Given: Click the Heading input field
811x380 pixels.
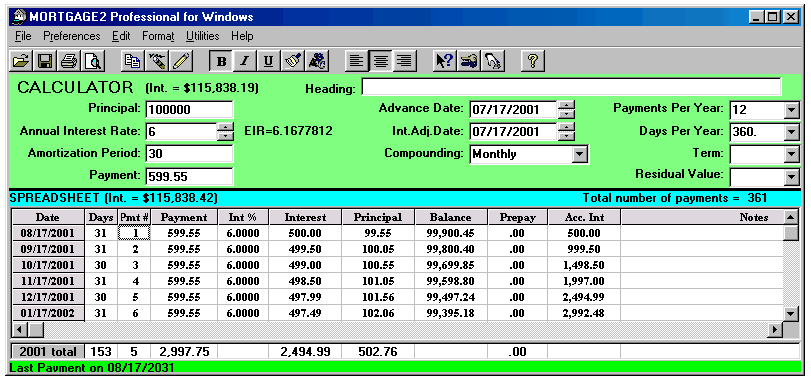Looking at the screenshot, I should (x=571, y=87).
